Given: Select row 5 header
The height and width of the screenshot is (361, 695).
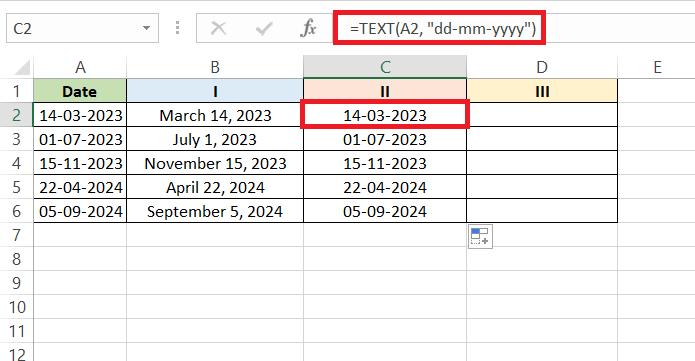Looking at the screenshot, I should coord(16,187).
